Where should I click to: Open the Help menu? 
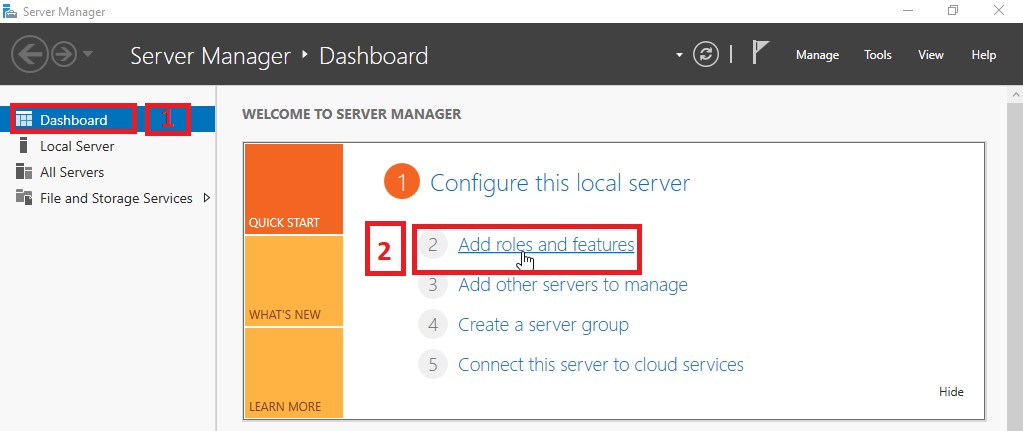(x=983, y=55)
